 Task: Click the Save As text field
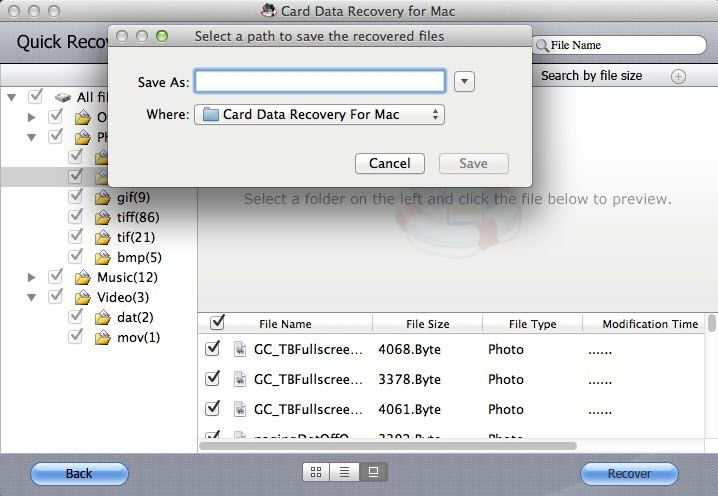point(320,82)
